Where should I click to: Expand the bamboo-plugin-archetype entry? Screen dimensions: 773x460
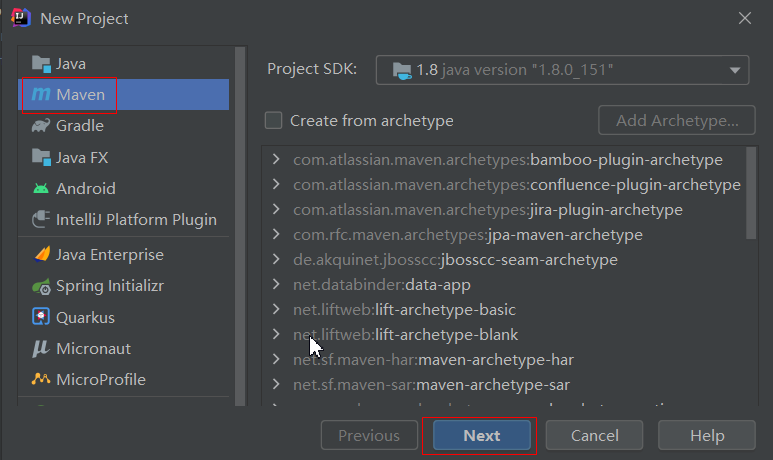pos(276,159)
